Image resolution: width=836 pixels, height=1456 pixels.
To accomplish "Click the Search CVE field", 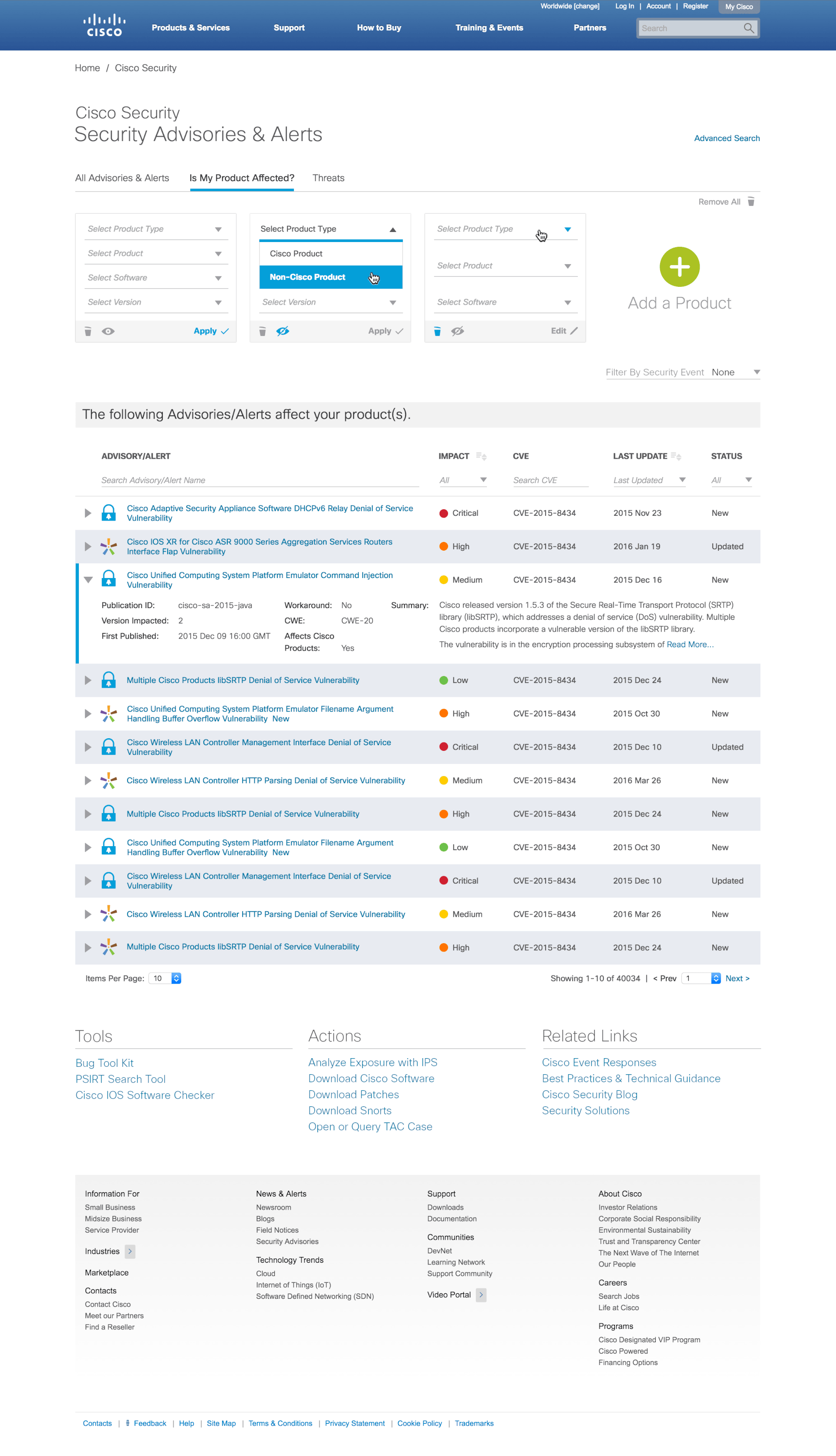I will point(551,481).
